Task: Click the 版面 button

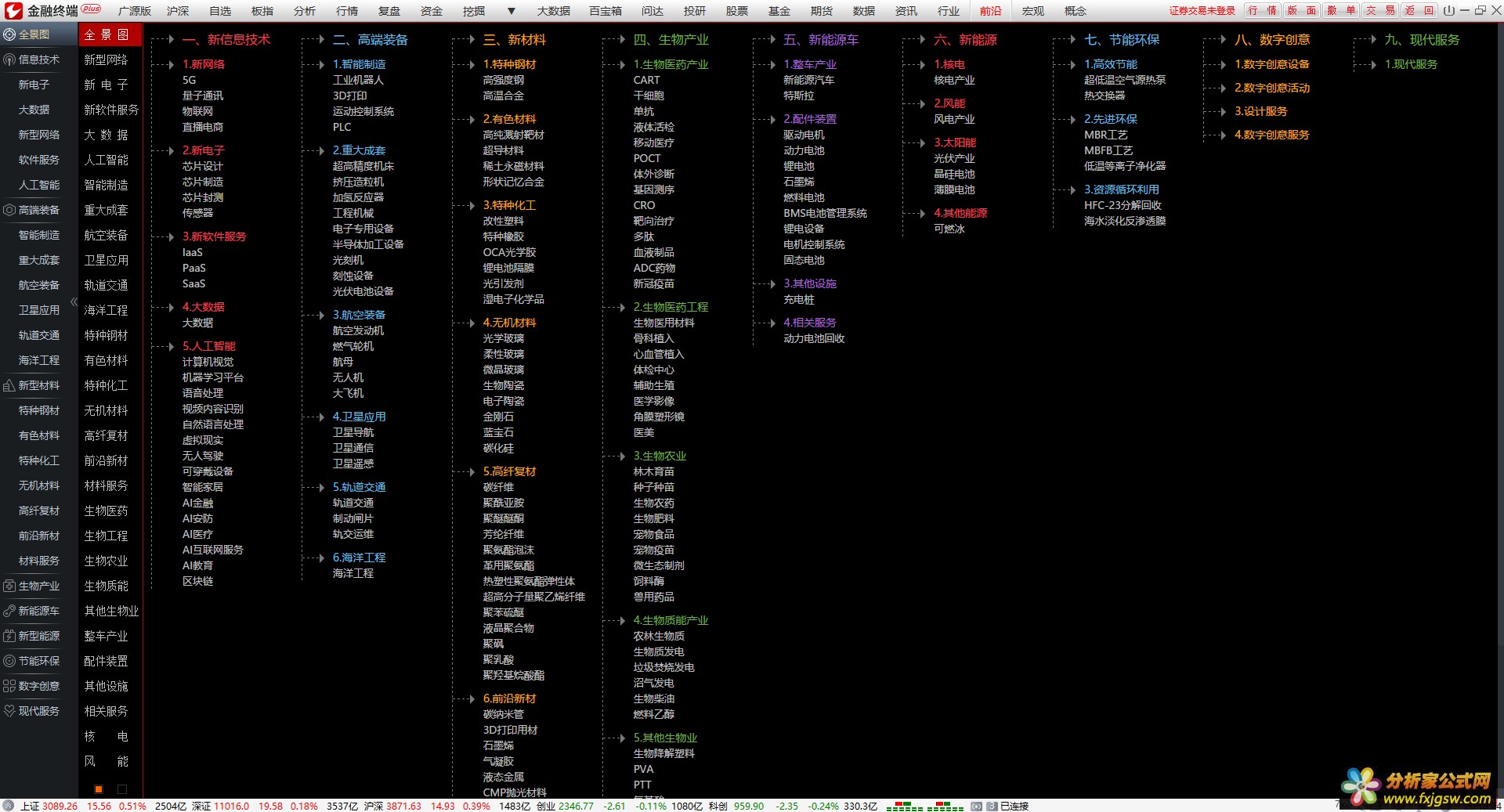Action: pos(1302,10)
